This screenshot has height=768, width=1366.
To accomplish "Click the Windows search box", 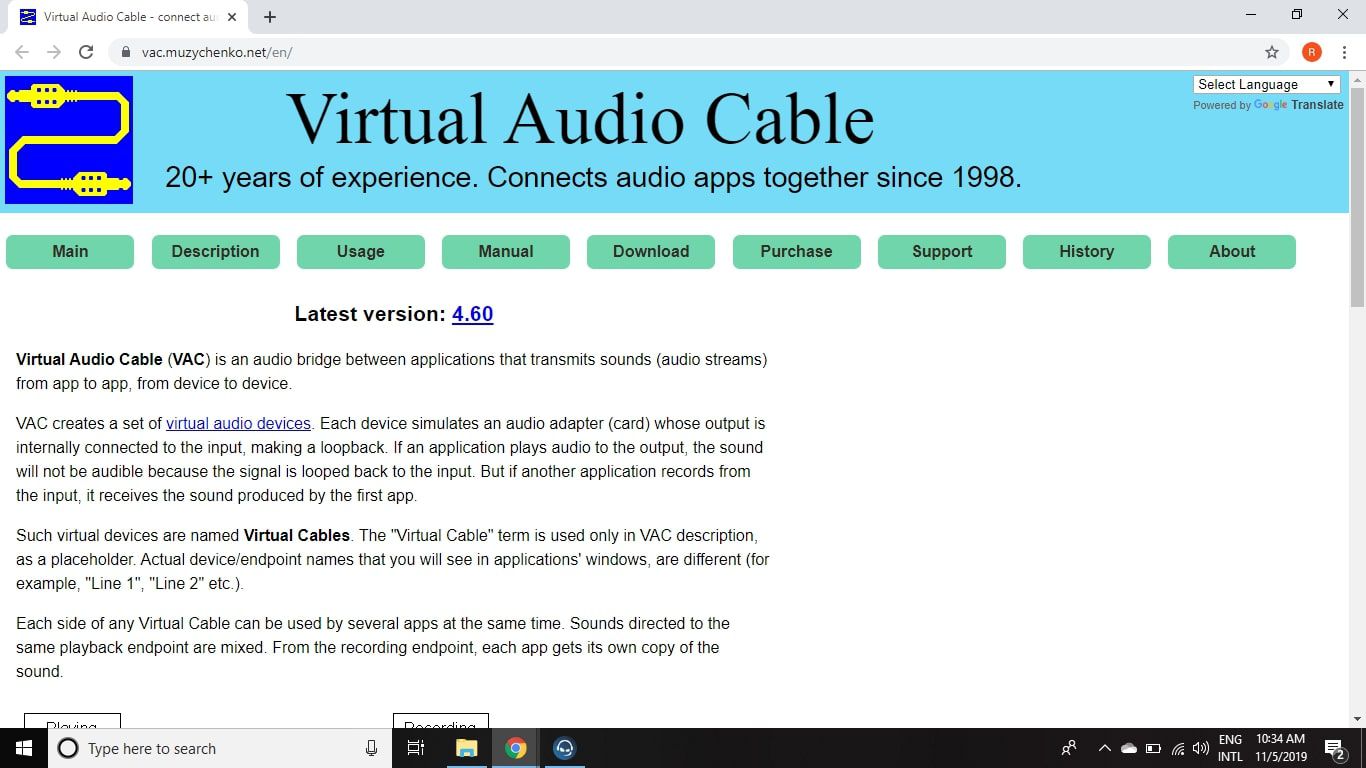I will pos(218,748).
